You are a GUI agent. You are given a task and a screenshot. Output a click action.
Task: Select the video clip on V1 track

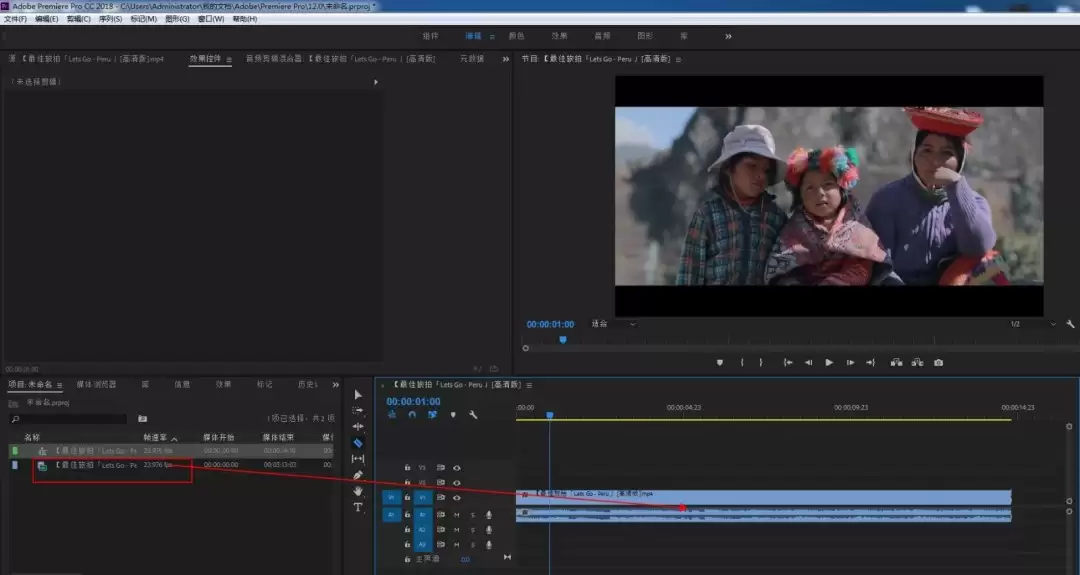(x=763, y=496)
